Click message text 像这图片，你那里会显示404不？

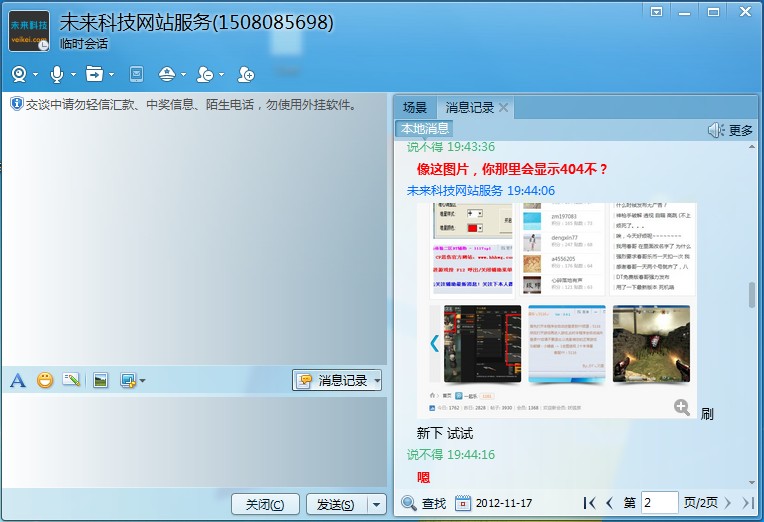coord(512,169)
